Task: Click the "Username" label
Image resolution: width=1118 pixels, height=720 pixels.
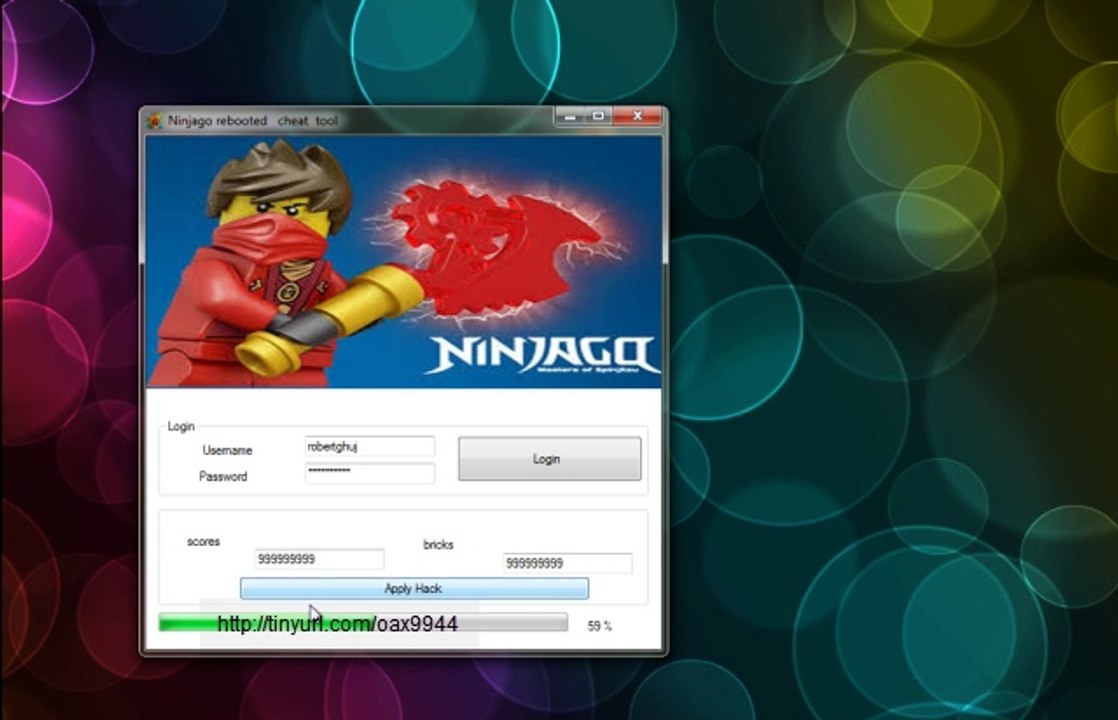Action: (x=227, y=451)
